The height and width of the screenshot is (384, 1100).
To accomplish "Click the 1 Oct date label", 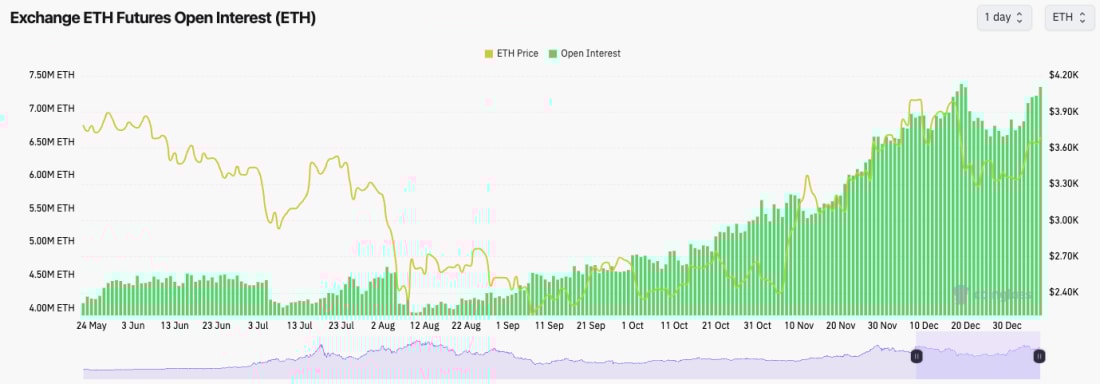I will tap(632, 326).
